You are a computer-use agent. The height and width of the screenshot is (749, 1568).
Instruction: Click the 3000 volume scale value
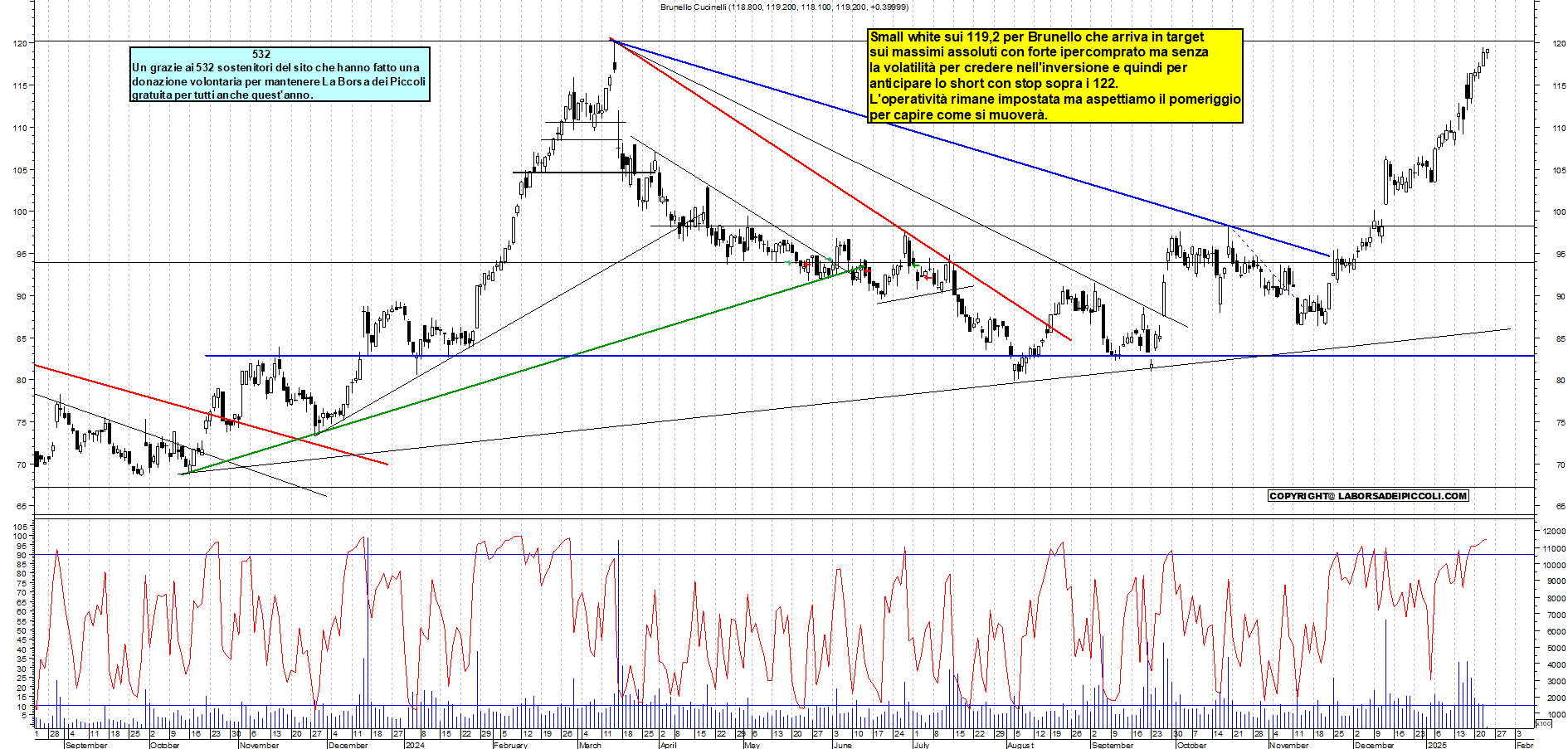pos(1556,681)
